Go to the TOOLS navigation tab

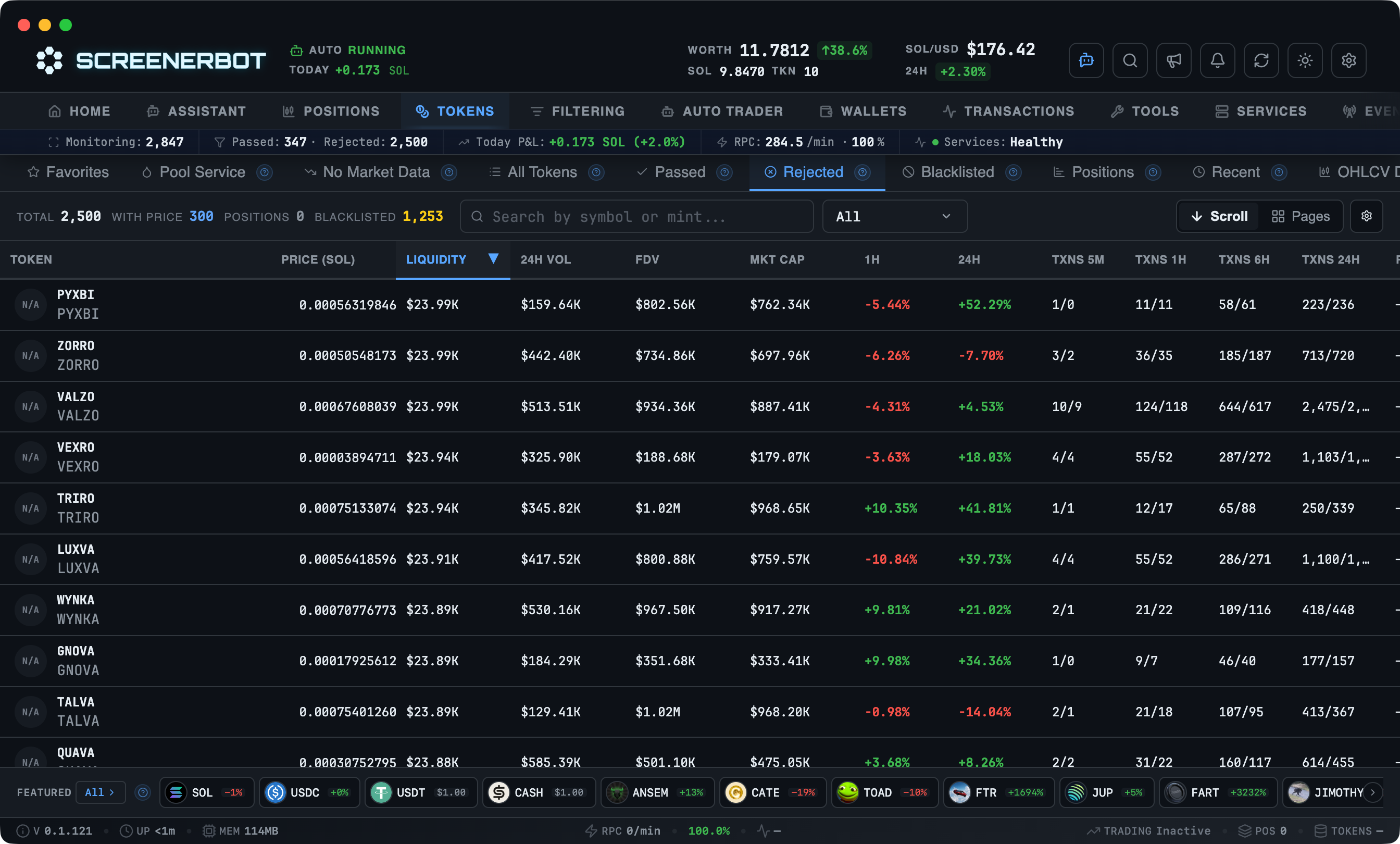click(x=1145, y=111)
